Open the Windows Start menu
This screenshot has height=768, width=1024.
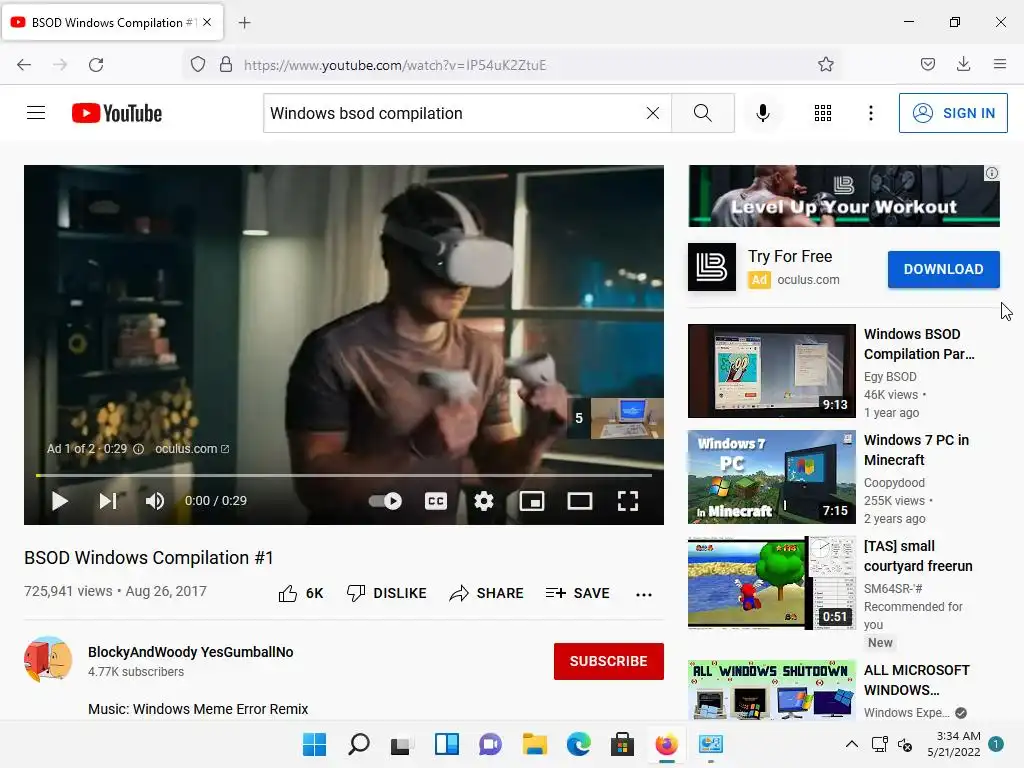[x=314, y=744]
